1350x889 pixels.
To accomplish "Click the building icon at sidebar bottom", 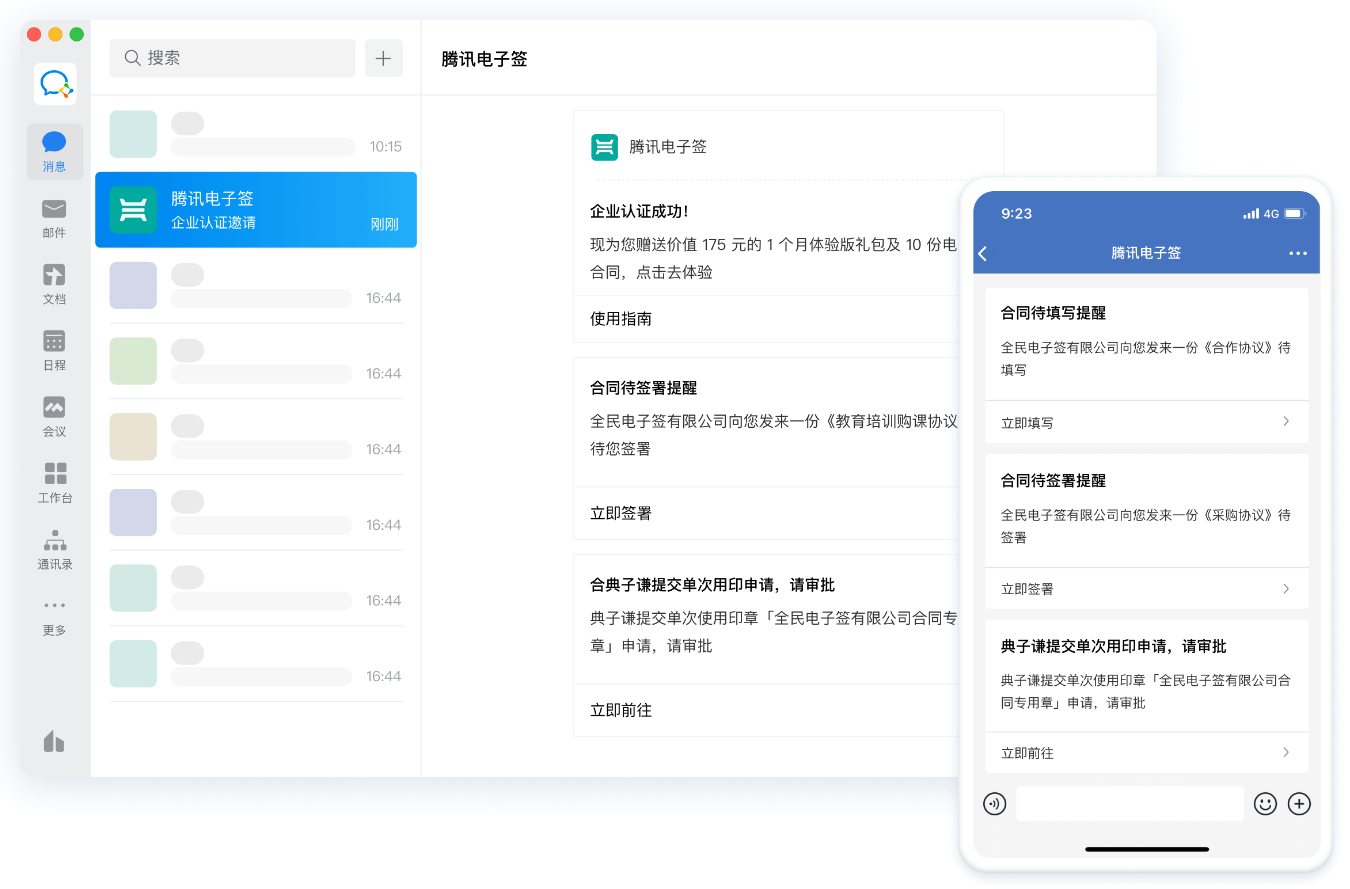I will coord(54,741).
